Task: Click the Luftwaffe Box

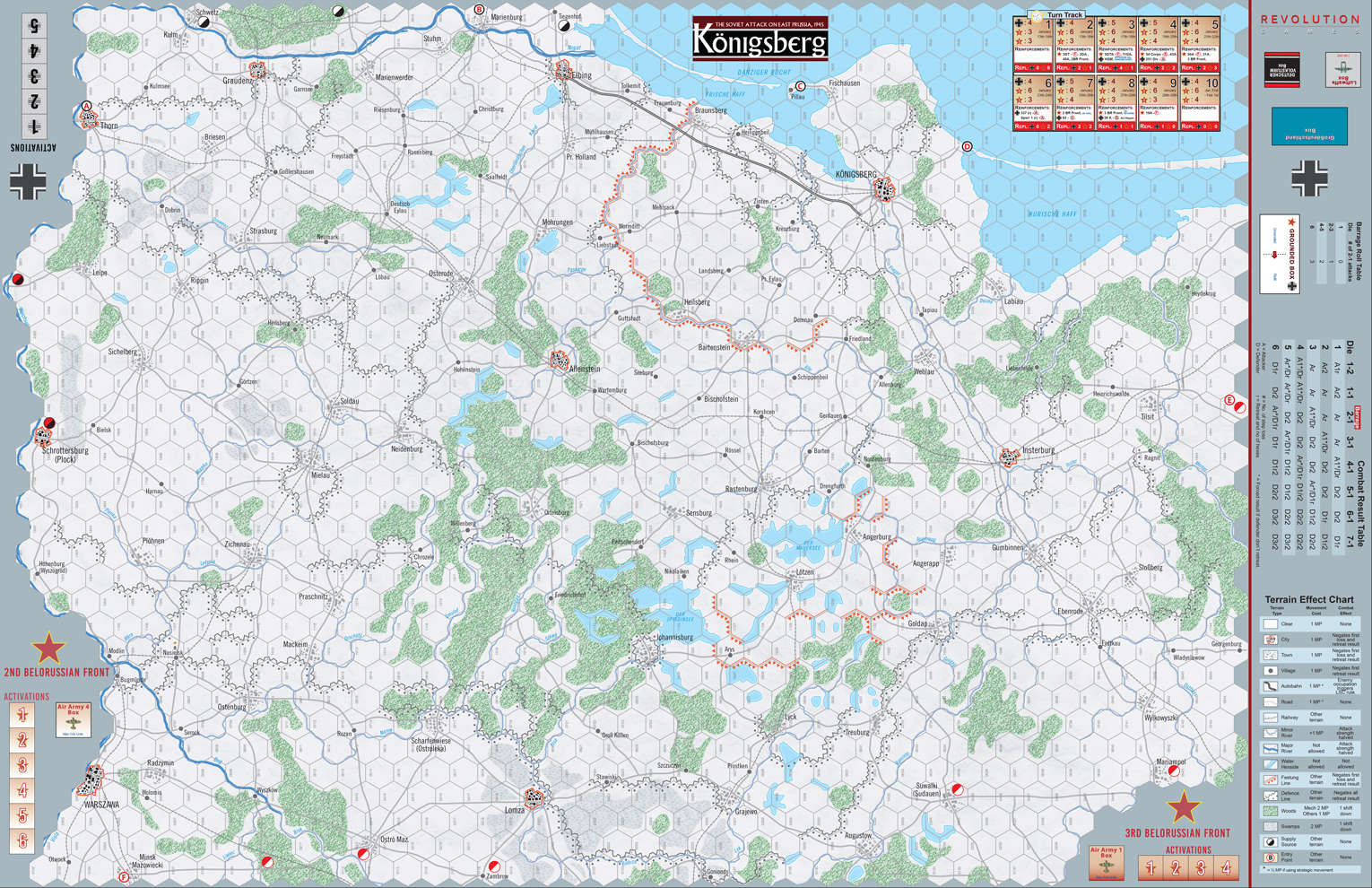Action: tap(1343, 70)
